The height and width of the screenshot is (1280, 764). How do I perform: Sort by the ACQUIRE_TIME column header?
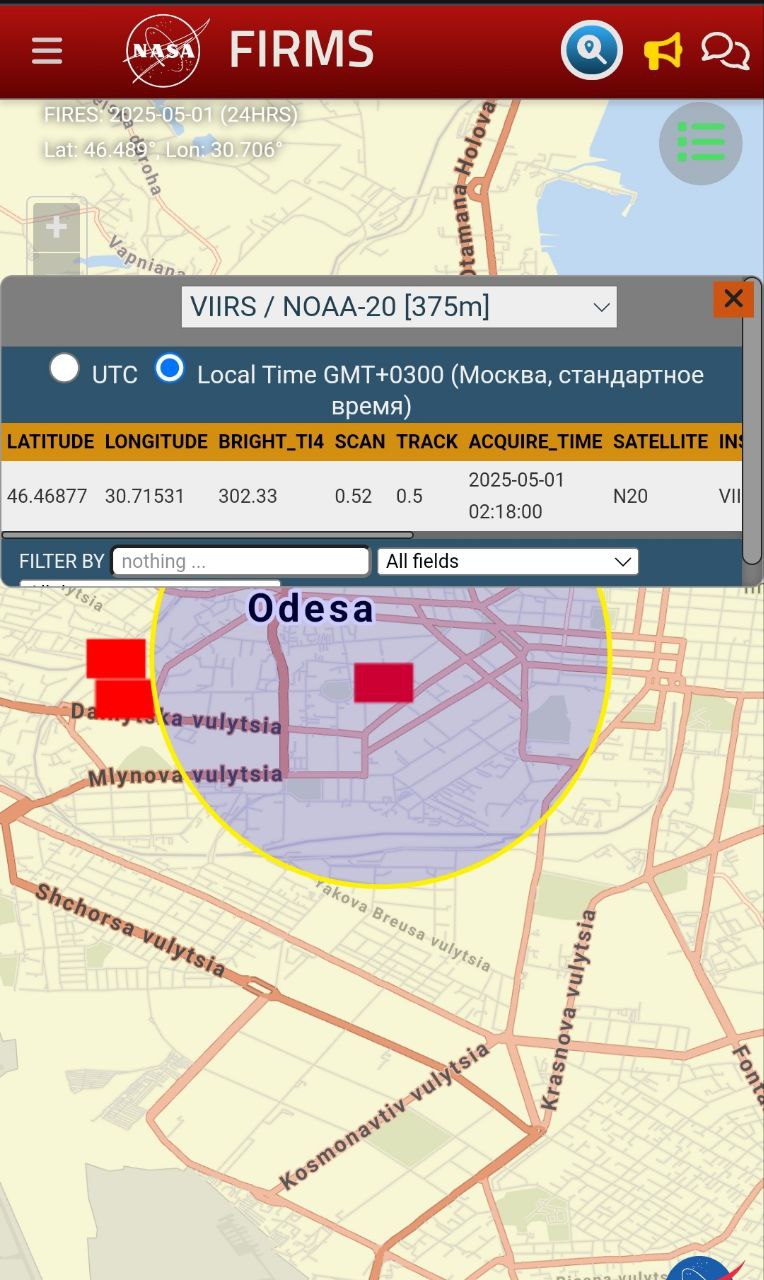point(535,441)
